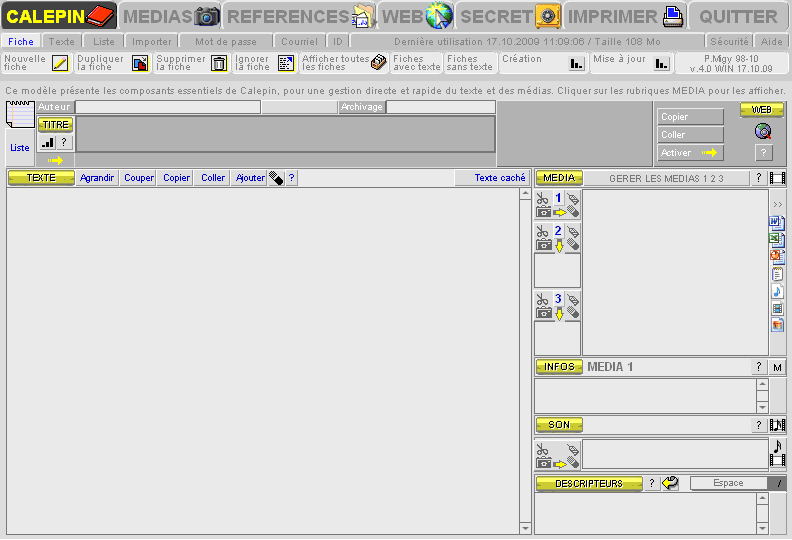The width and height of the screenshot is (792, 540).
Task: Open the WEB module tab
Action: (x=416, y=16)
